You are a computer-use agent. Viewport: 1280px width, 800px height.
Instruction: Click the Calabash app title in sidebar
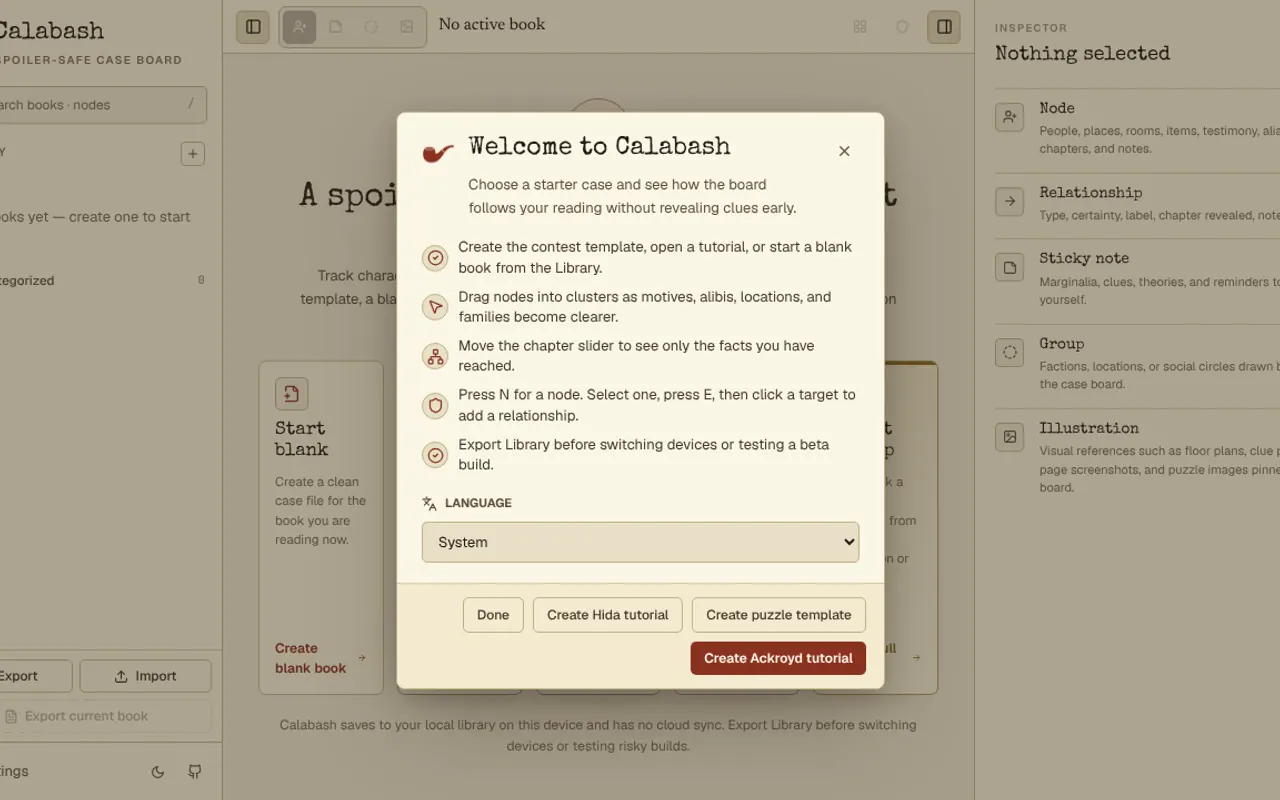point(50,31)
